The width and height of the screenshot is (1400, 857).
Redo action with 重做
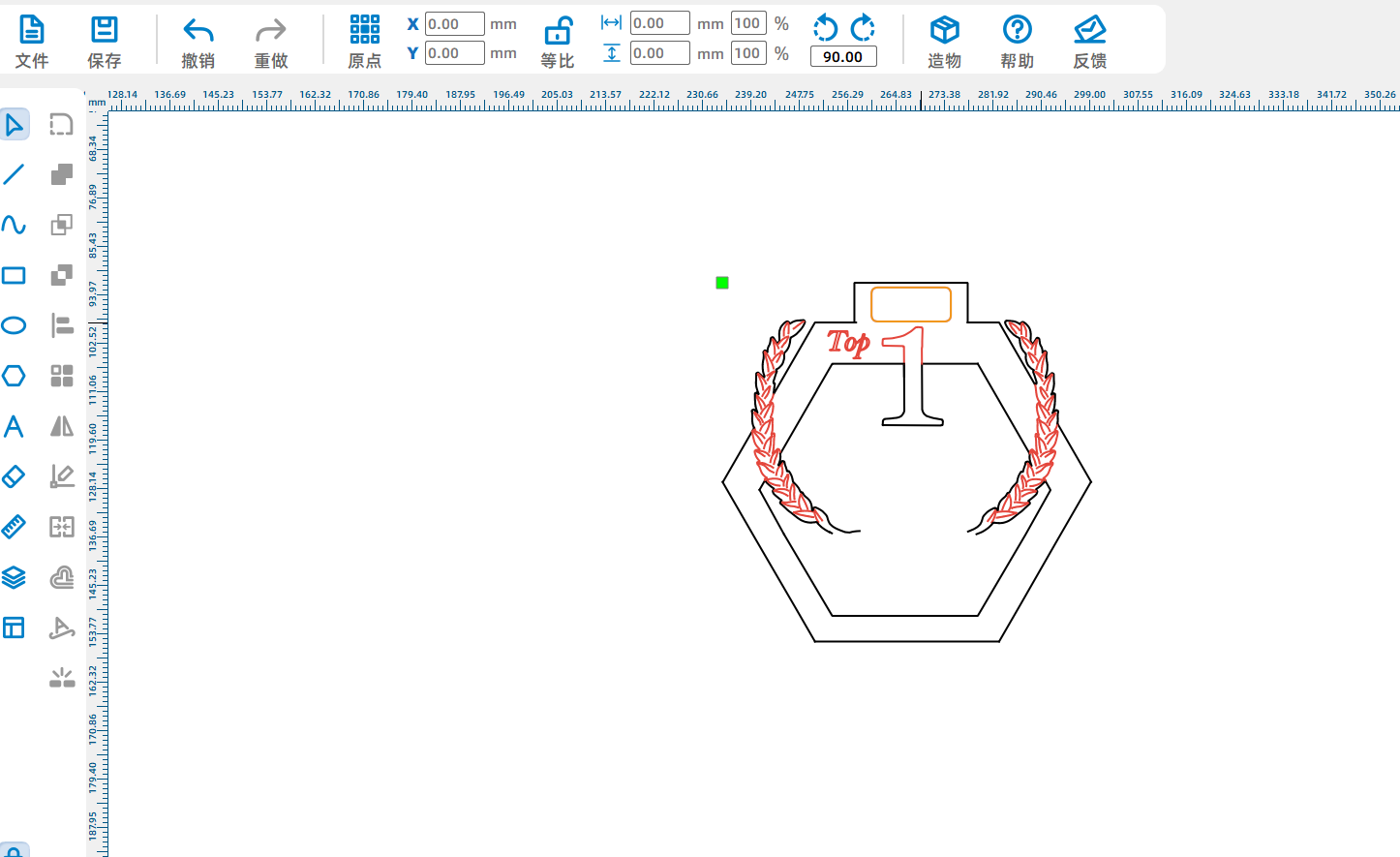point(271,42)
